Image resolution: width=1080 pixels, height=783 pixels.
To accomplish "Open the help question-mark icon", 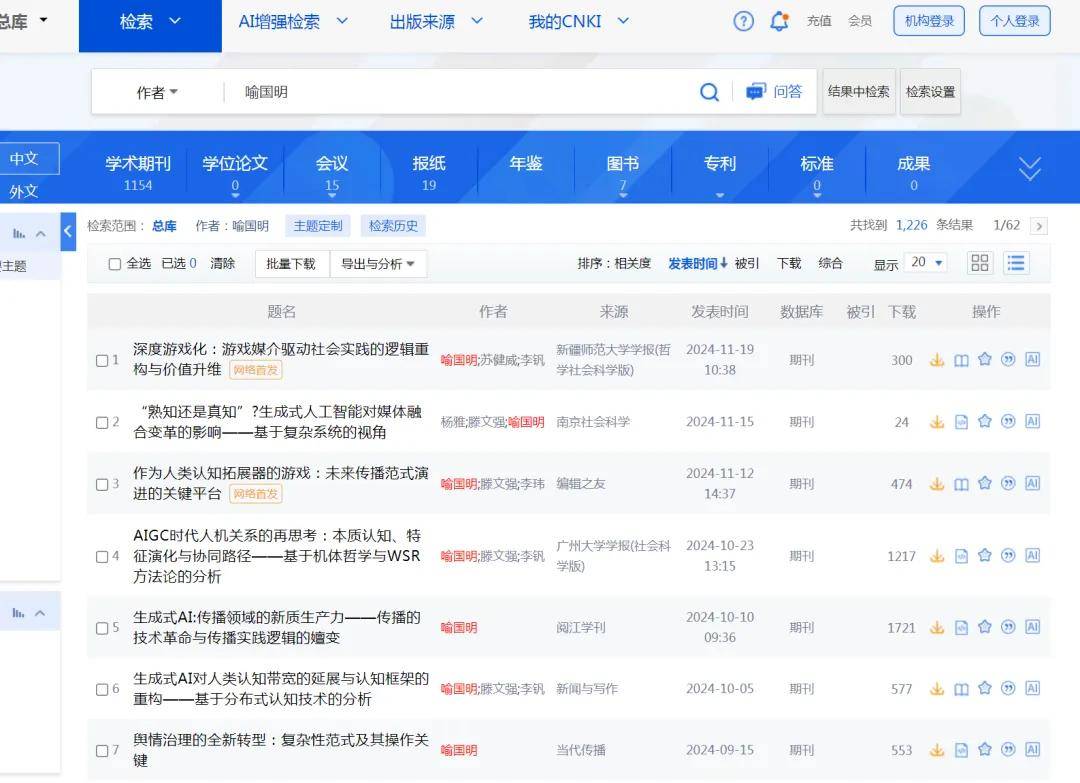I will tap(743, 20).
